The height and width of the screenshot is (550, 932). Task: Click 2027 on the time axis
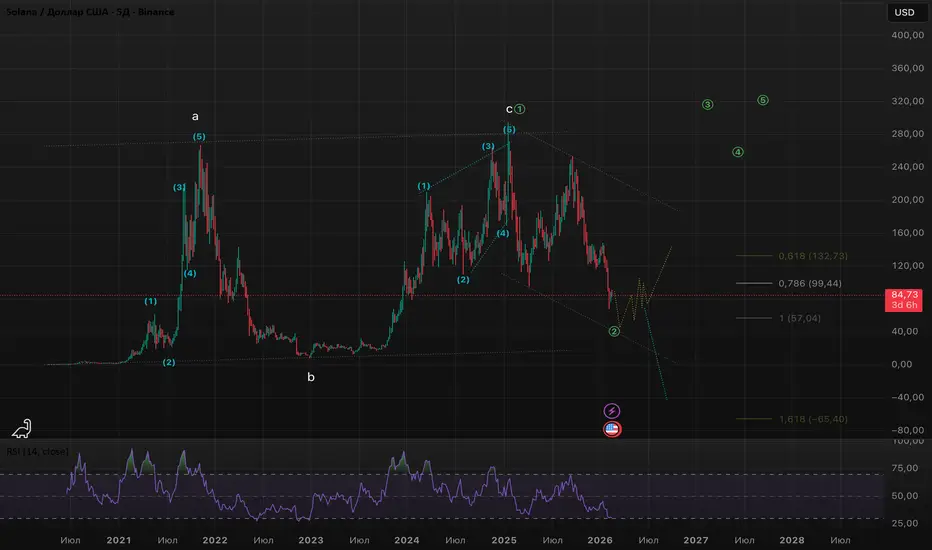695,540
